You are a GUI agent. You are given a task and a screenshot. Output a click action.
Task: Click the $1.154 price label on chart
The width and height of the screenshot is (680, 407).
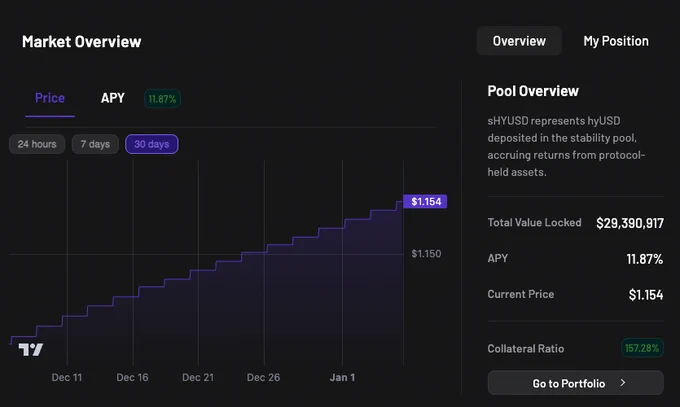coord(425,201)
